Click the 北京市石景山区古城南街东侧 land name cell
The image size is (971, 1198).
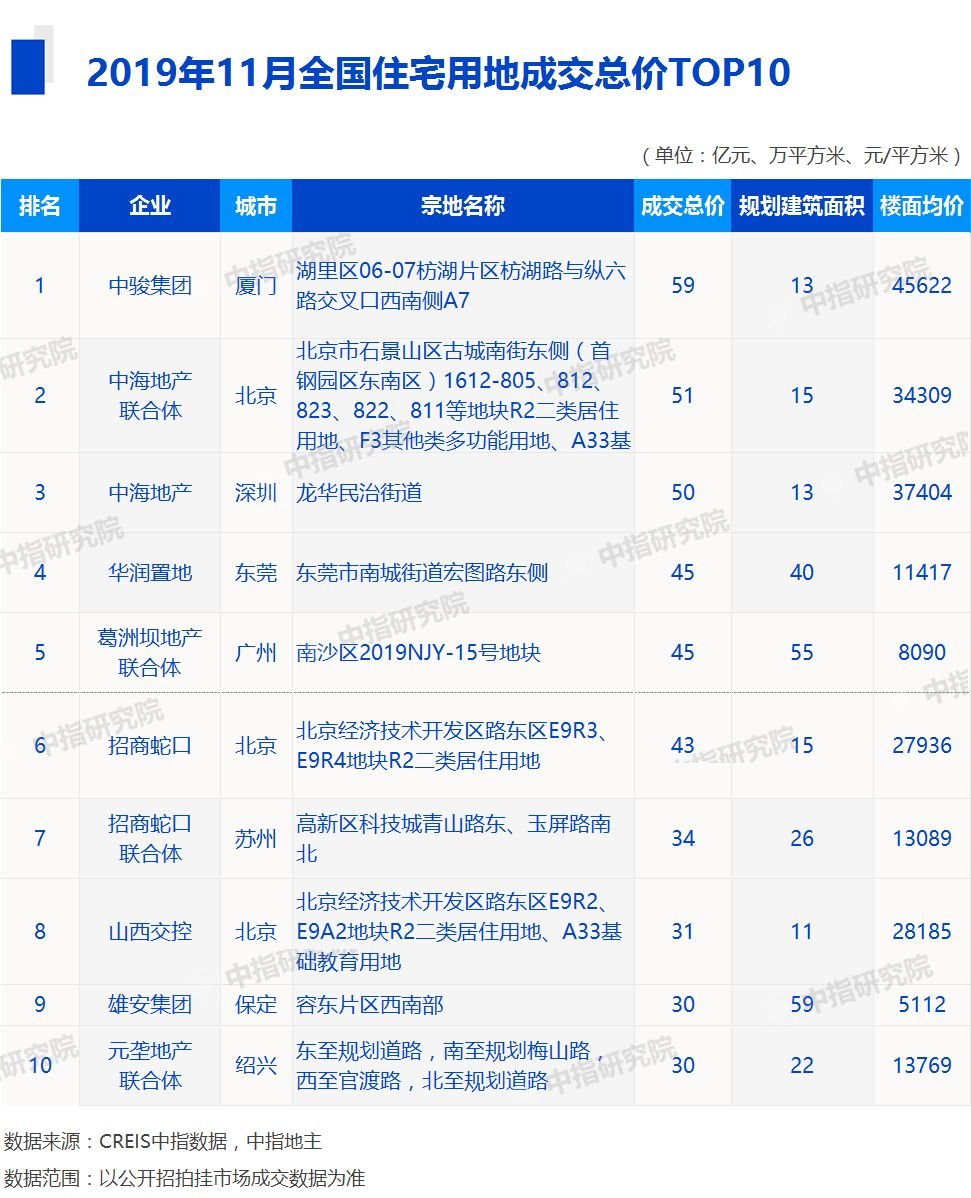[x=463, y=395]
